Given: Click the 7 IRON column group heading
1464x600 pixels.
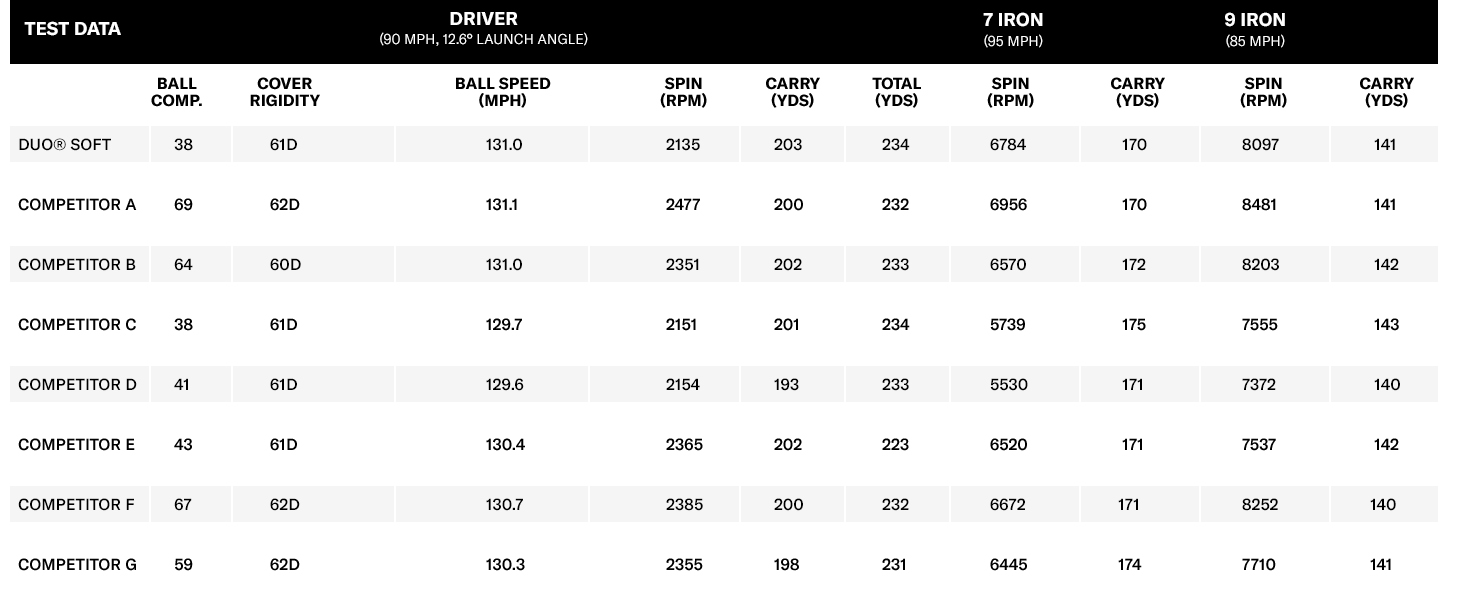Looking at the screenshot, I should point(1012,20).
